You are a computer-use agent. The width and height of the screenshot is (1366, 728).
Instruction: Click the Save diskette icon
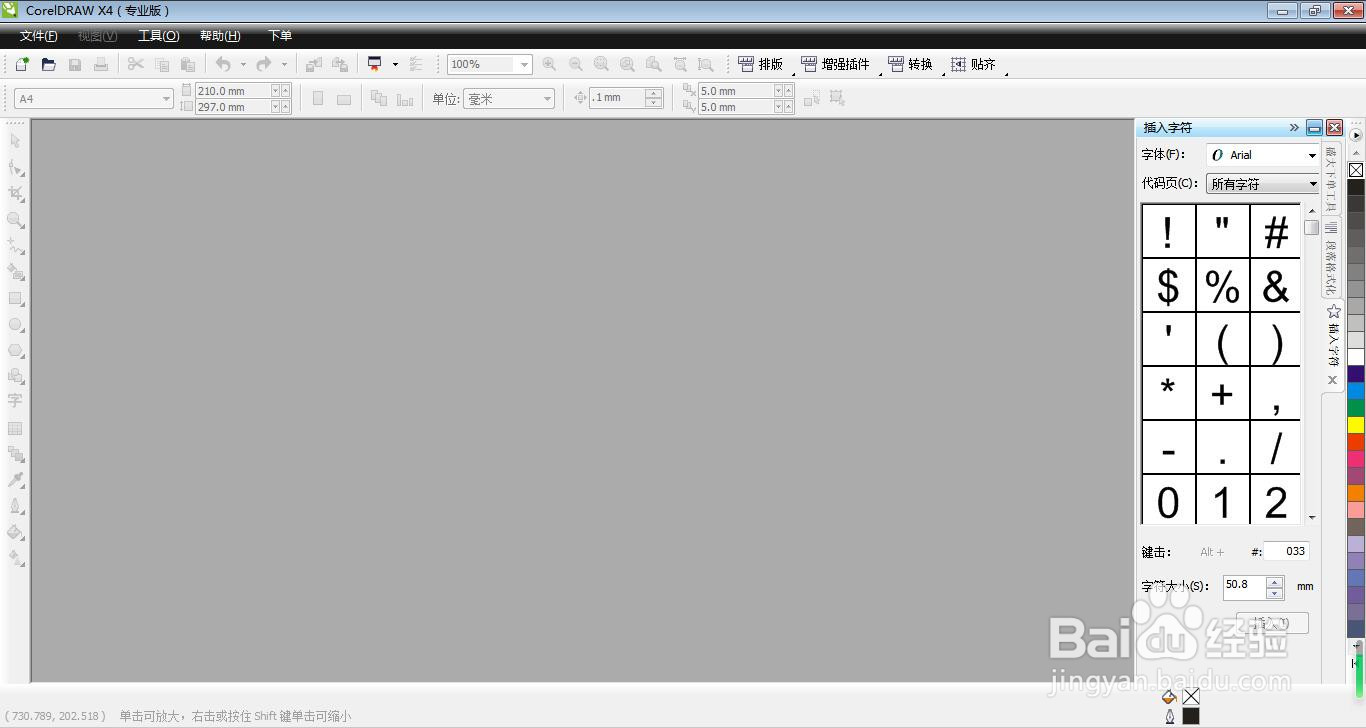75,64
